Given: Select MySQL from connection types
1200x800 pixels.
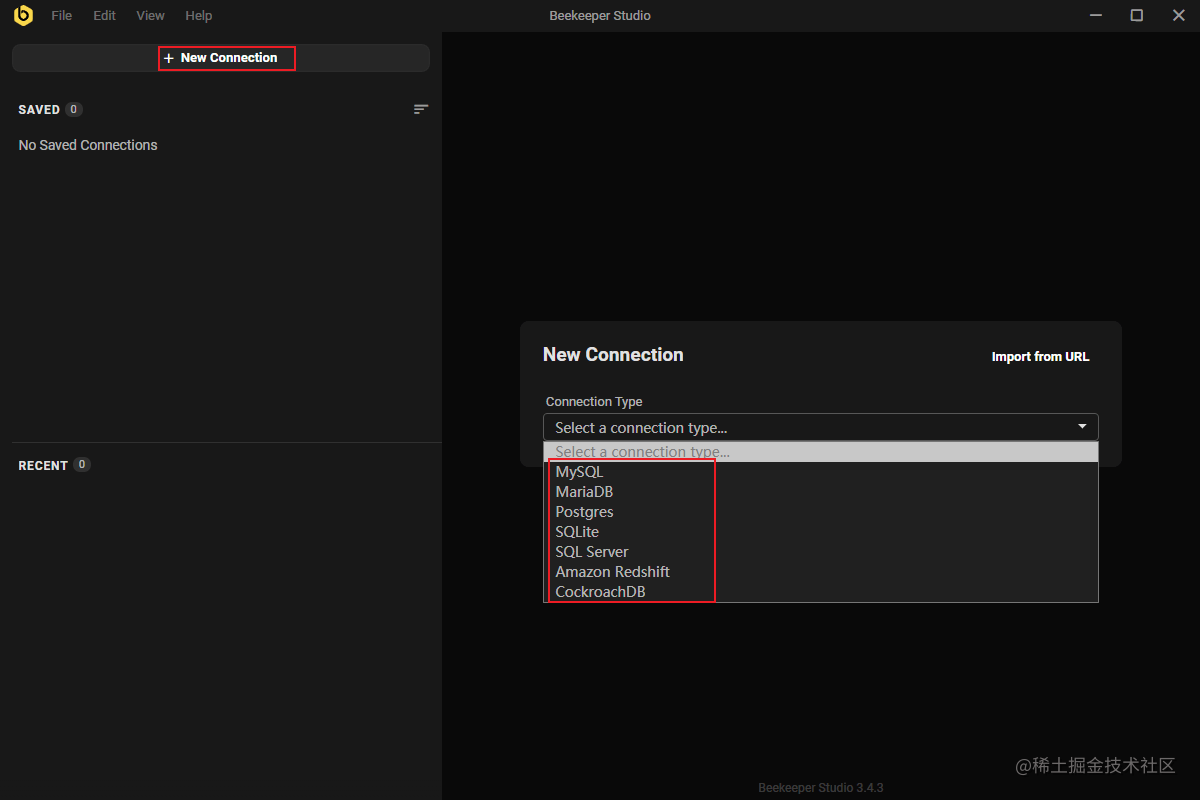Looking at the screenshot, I should tap(821, 472).
